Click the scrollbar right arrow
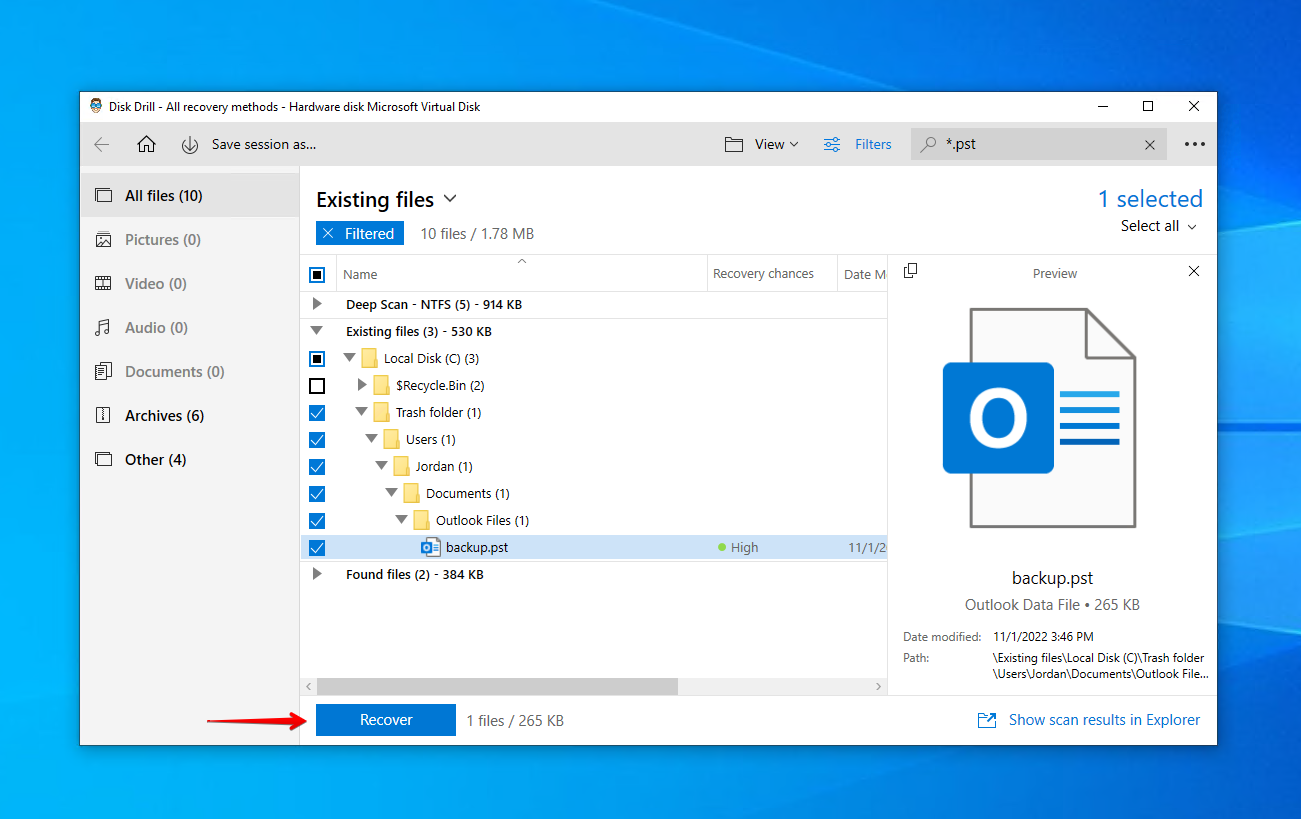 point(879,687)
